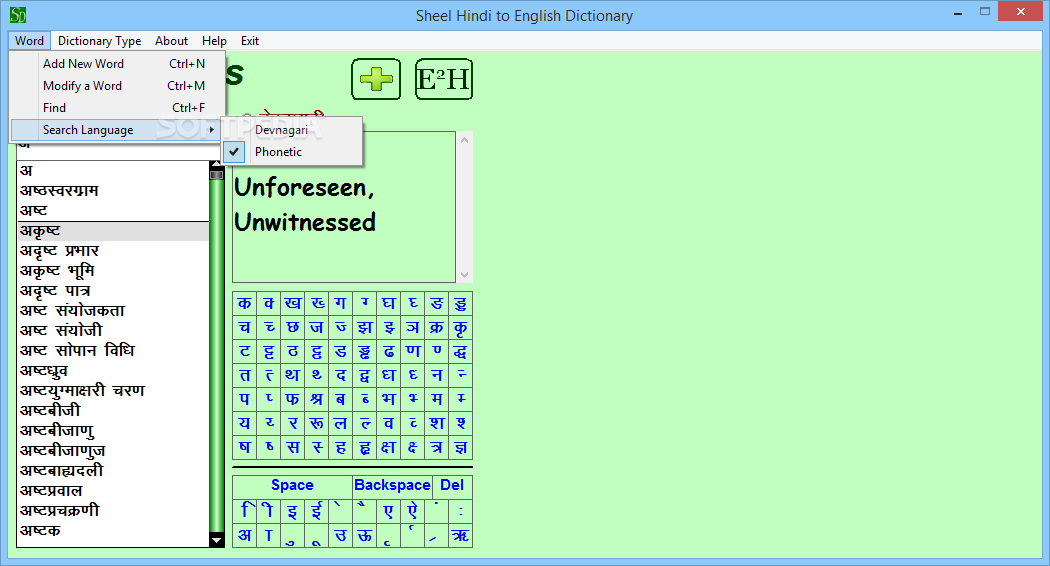Tap the ट key on the Hindi keypad
Image resolution: width=1050 pixels, height=566 pixels.
pos(244,352)
